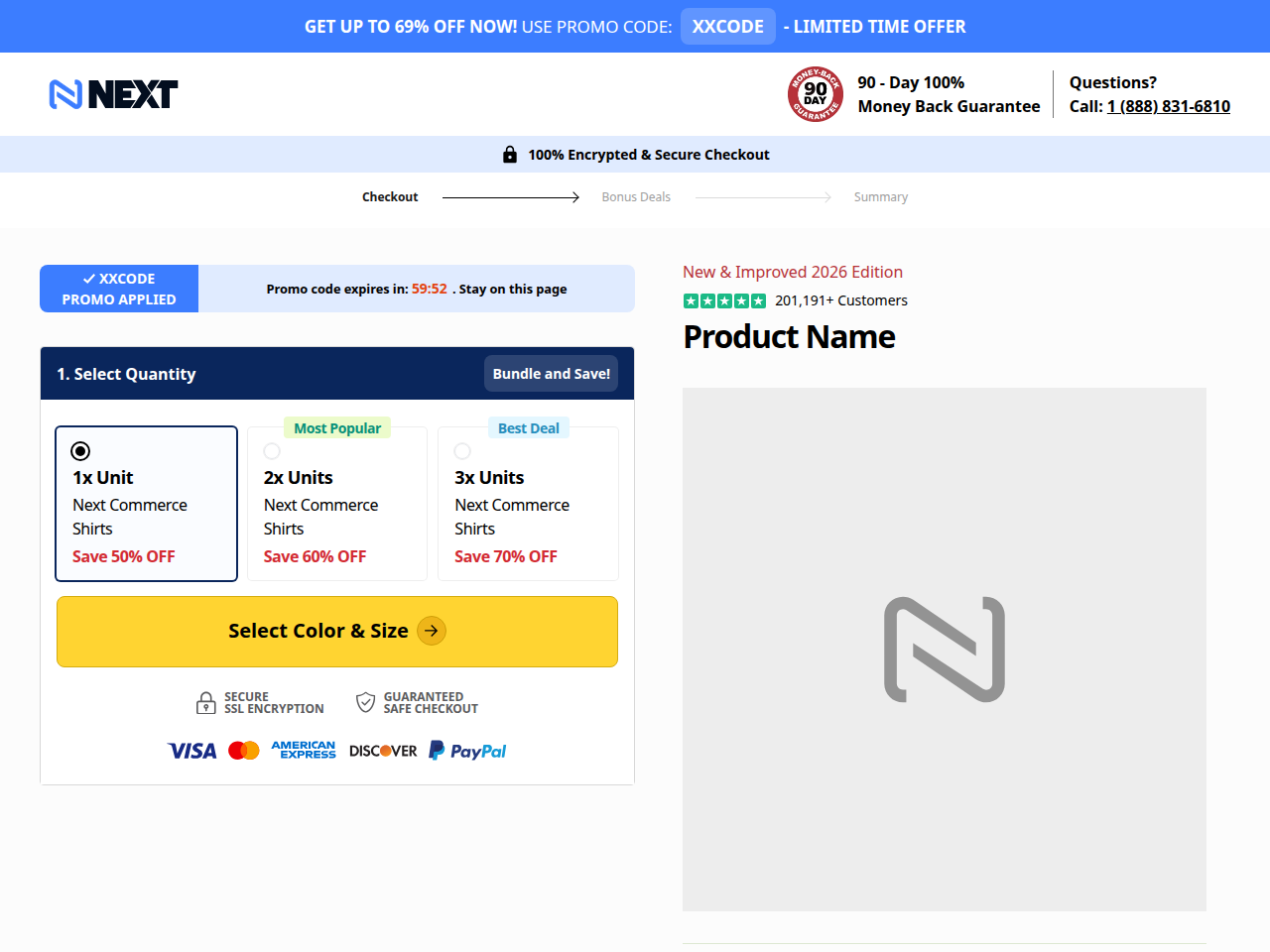The width and height of the screenshot is (1270, 952).
Task: Click the Discover card logo
Action: tap(383, 751)
